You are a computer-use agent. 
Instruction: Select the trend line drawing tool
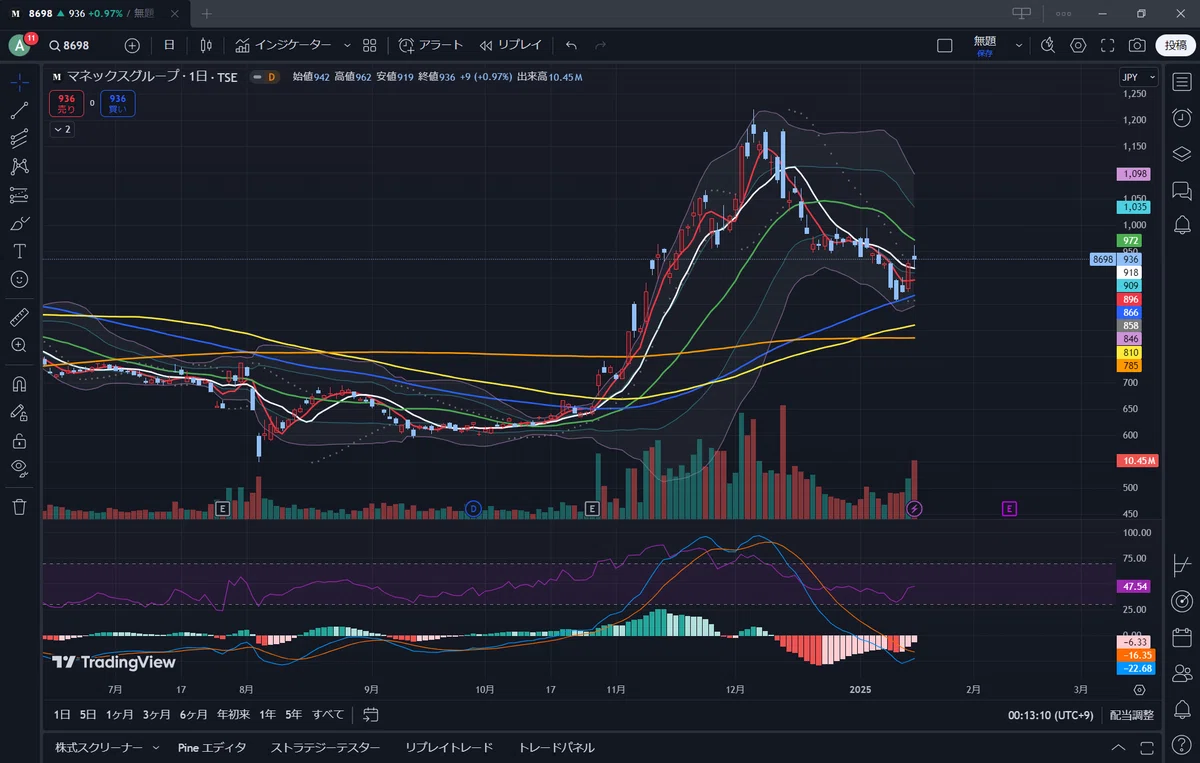click(19, 111)
